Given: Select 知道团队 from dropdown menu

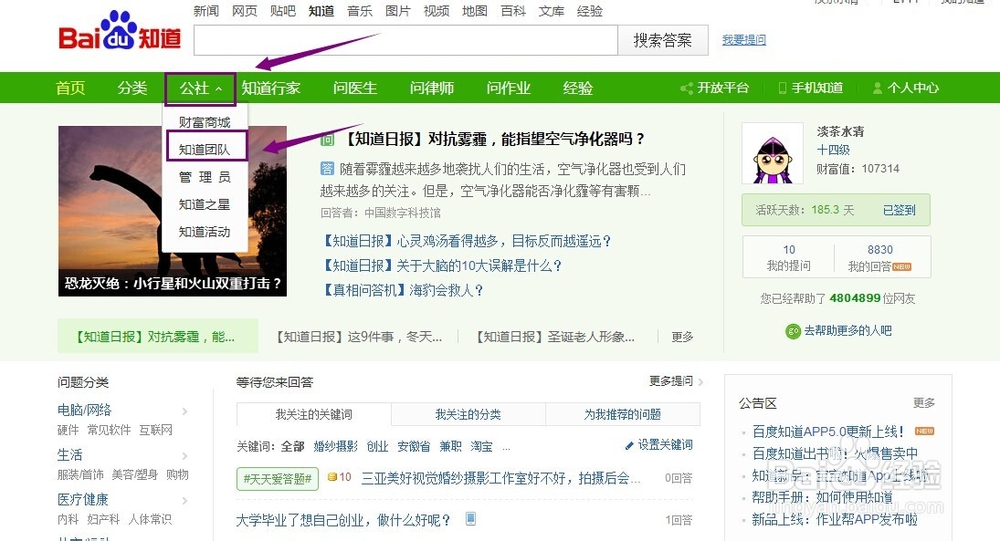Looking at the screenshot, I should pos(204,149).
